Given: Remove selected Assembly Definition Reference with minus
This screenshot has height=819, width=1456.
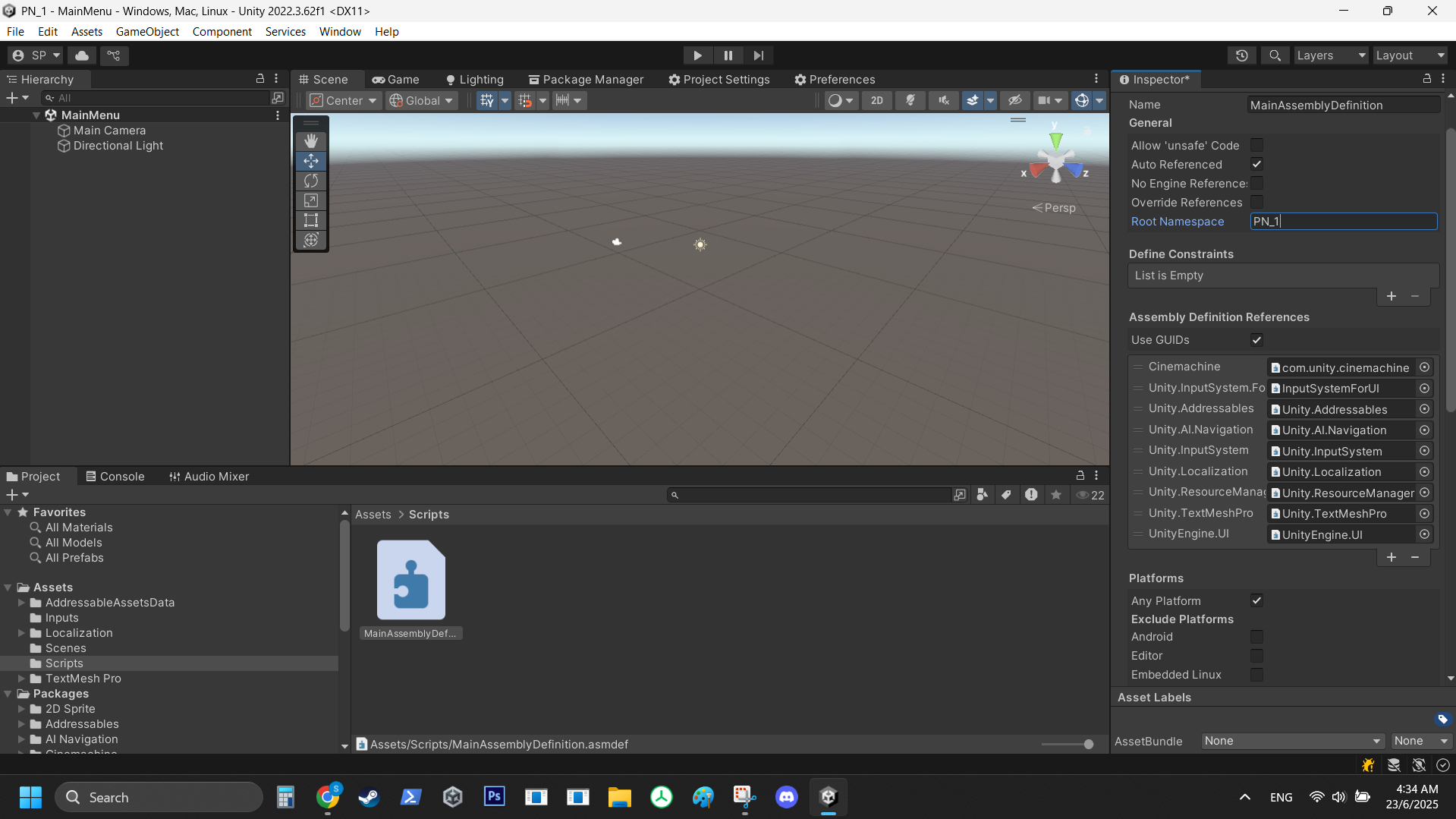Looking at the screenshot, I should [x=1415, y=557].
